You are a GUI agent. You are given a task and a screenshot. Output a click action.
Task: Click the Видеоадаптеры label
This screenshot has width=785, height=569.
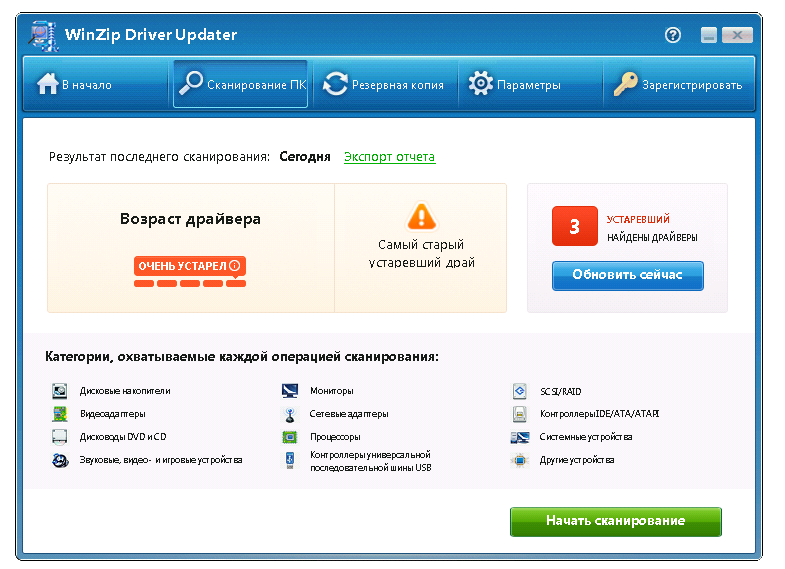[112, 414]
